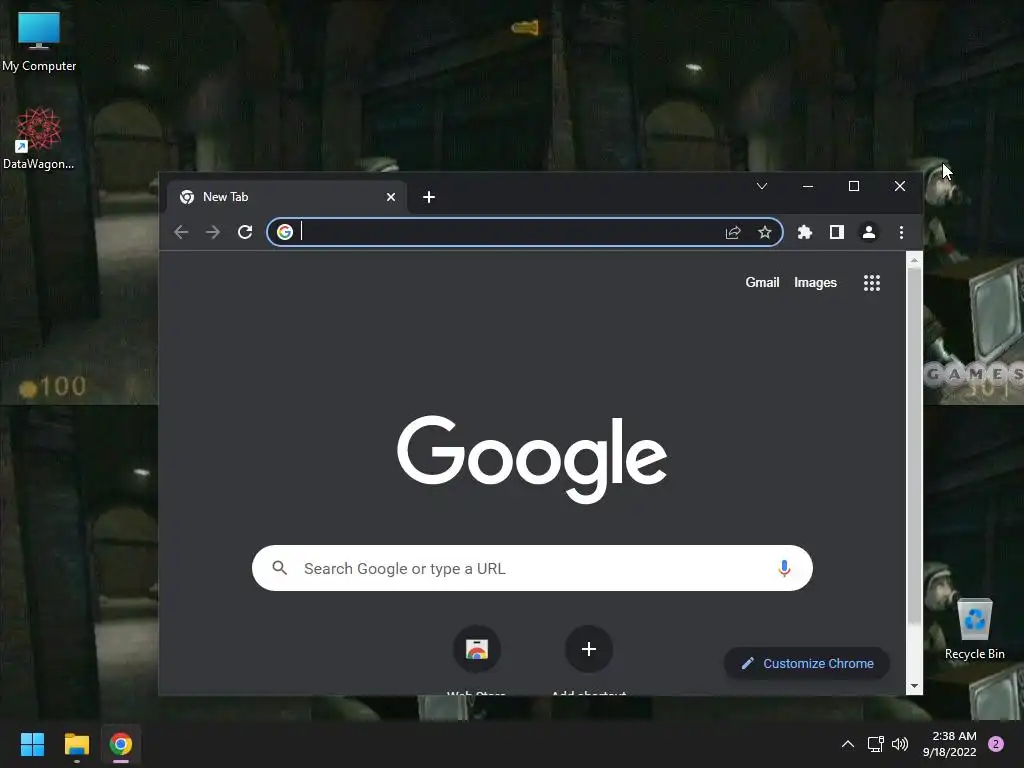Open the network status tray icon

click(x=875, y=744)
